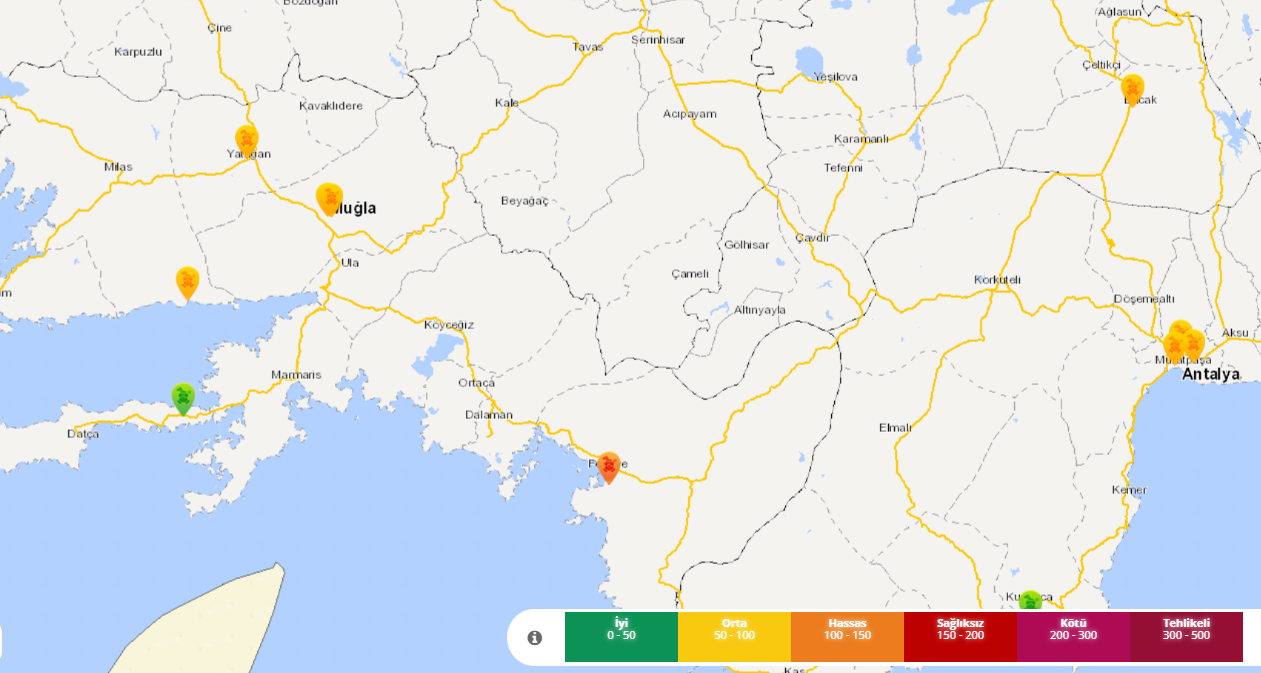Screen dimensions: 1261x673
Task: Select the yellow marker at Bucak
Action: 1132,90
